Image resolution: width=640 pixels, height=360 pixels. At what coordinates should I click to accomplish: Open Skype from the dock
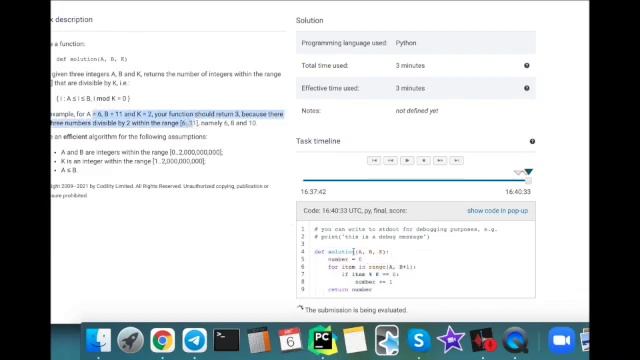419,340
